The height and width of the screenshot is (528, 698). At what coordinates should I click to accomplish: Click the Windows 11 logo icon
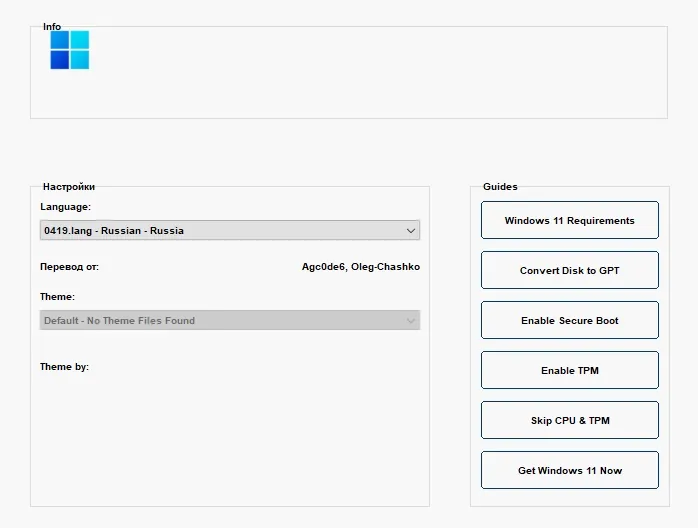[70, 50]
